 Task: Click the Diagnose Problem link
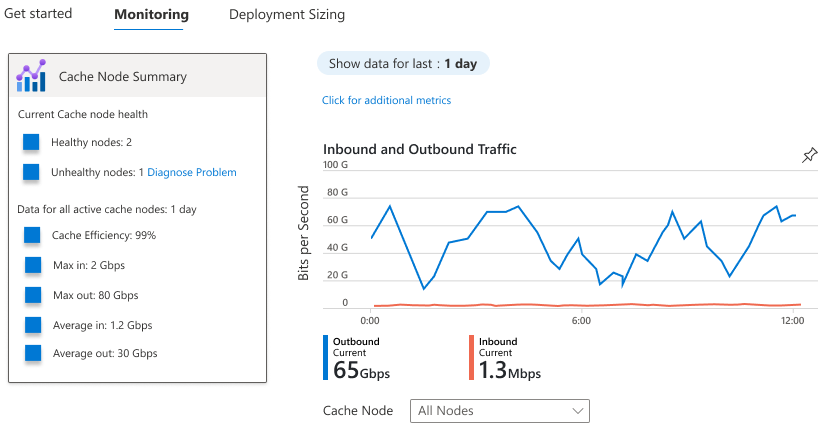192,173
